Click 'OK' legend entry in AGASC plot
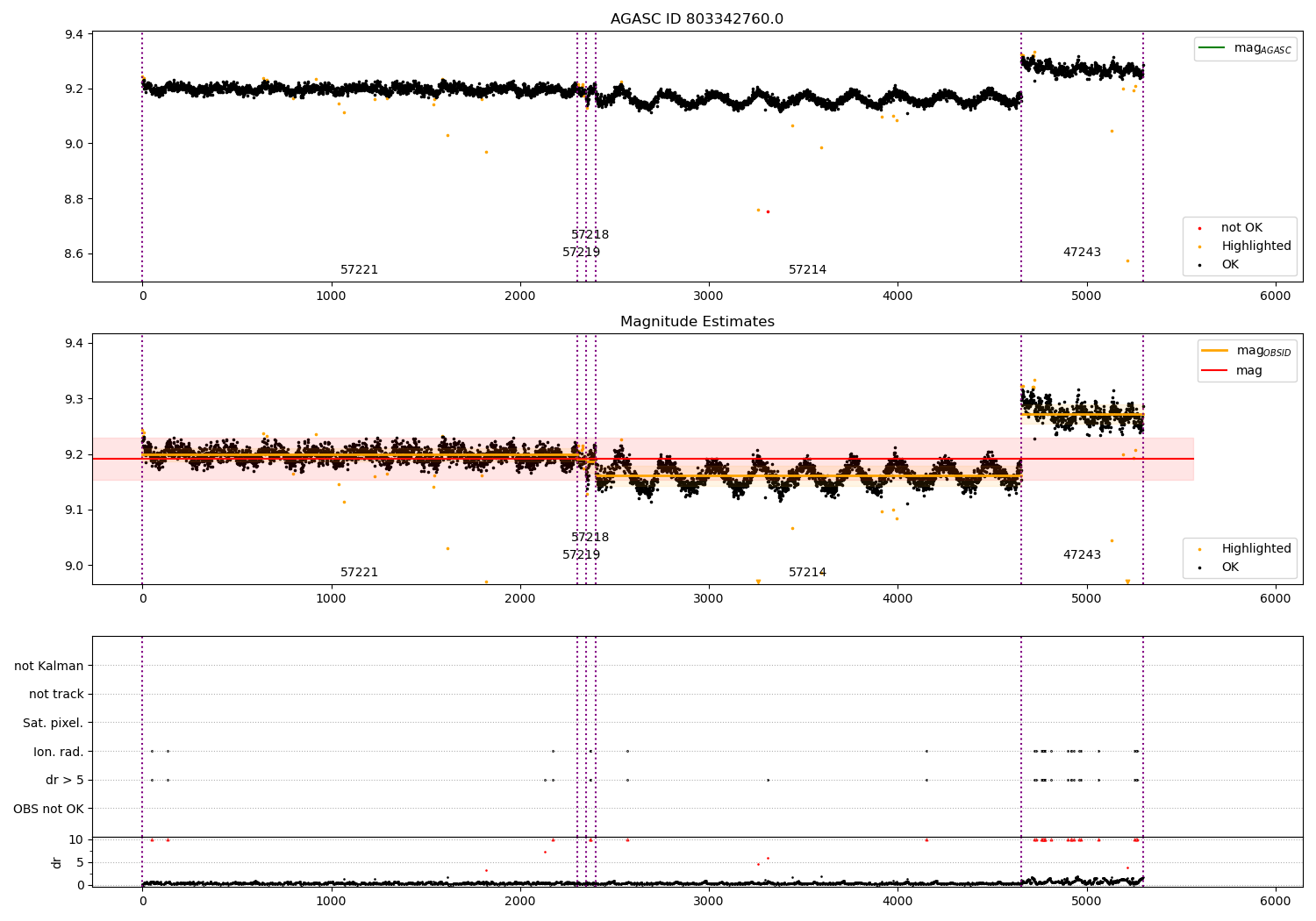The height and width of the screenshot is (921, 1316). pos(1230,265)
